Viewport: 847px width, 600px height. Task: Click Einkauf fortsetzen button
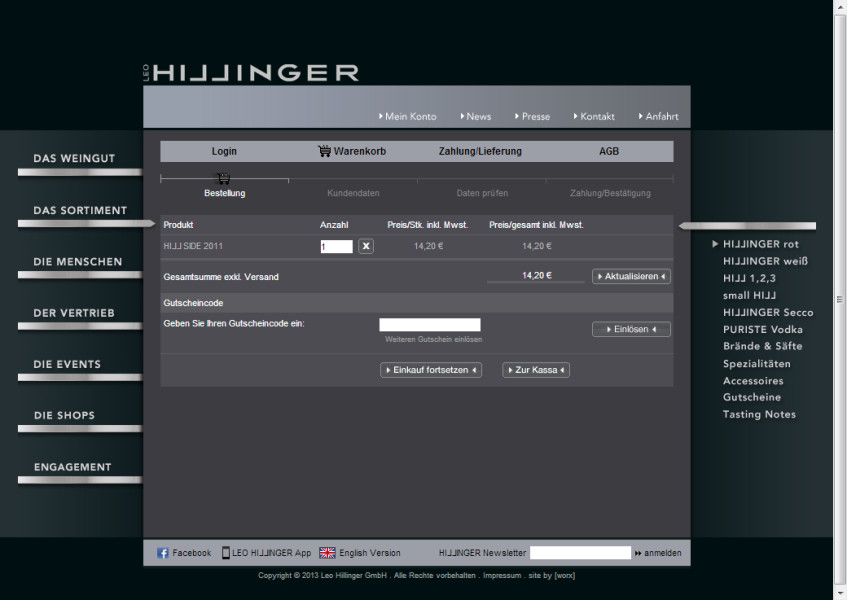point(431,370)
